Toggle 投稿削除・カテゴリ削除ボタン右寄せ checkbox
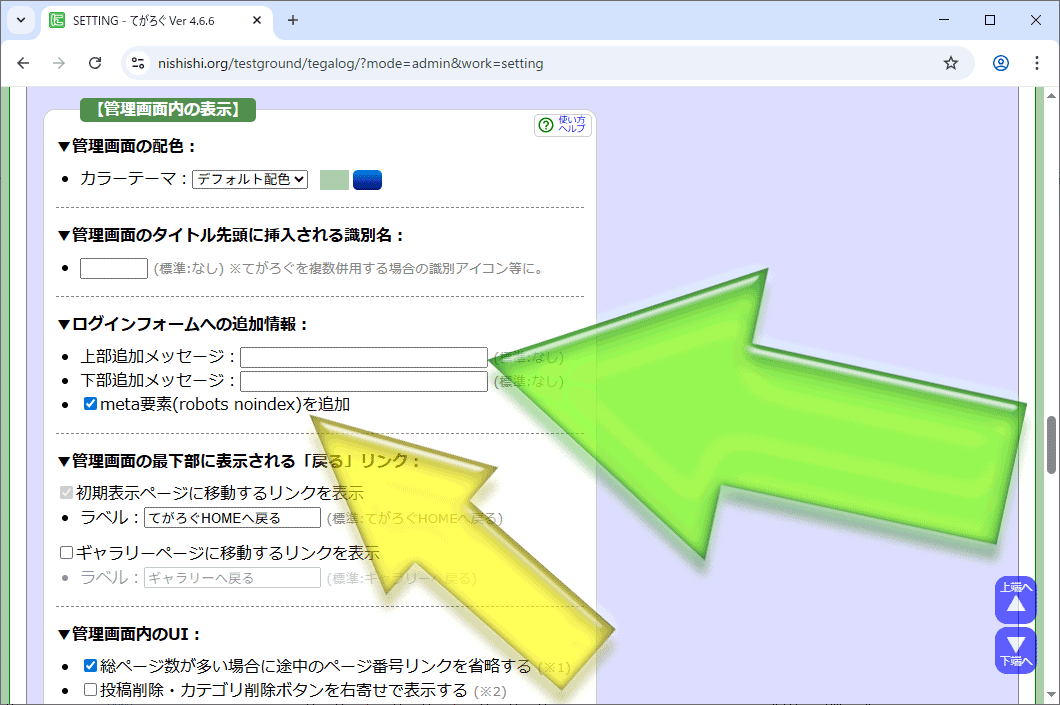This screenshot has width=1060, height=705. 90,690
